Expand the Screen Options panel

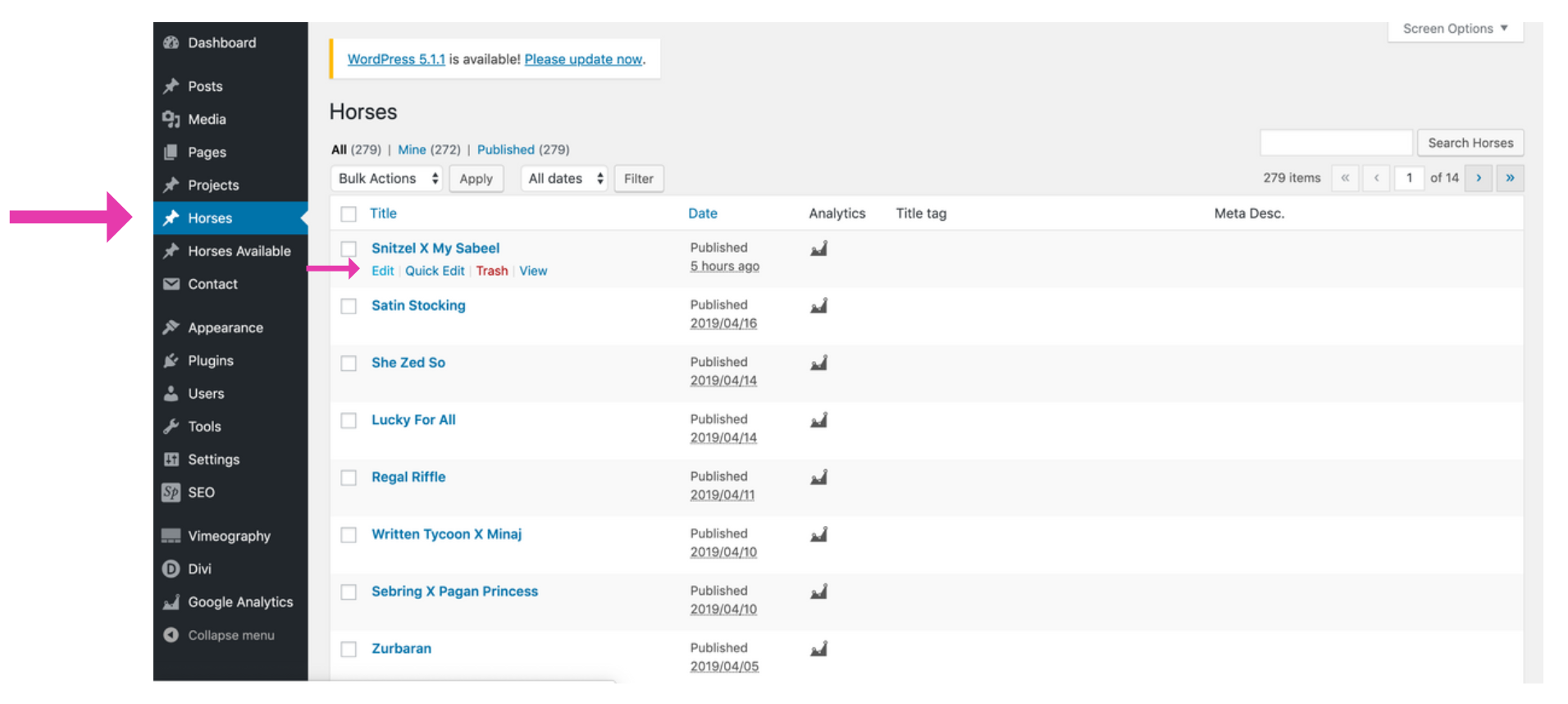pos(1454,29)
